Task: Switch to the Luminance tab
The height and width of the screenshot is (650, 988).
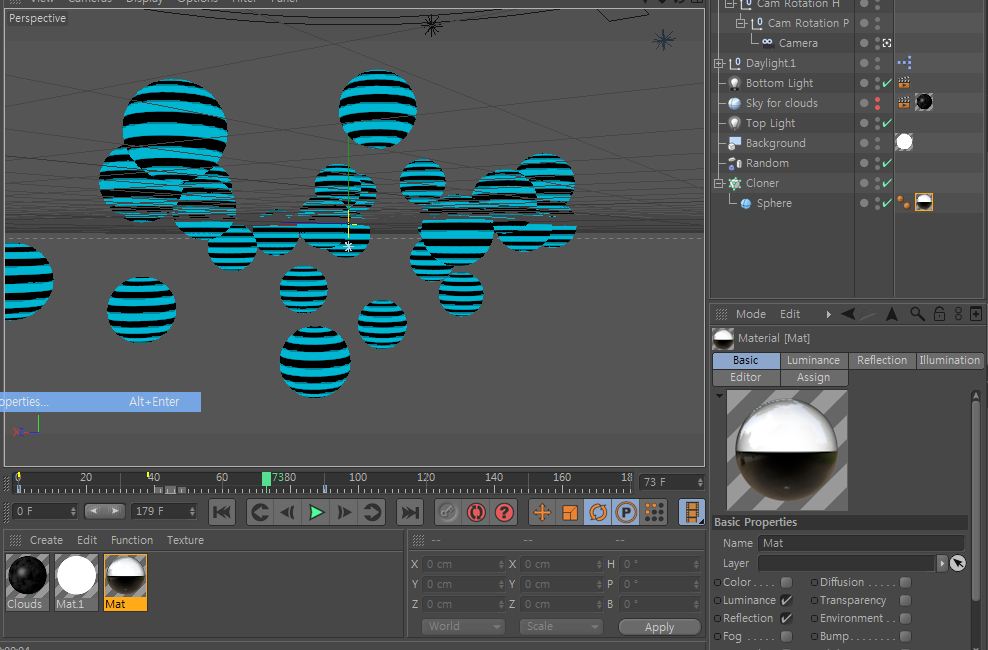Action: (x=813, y=360)
